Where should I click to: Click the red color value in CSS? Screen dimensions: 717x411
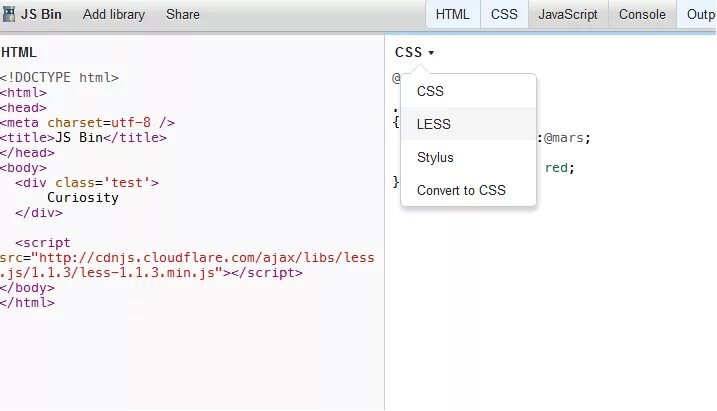click(x=556, y=168)
